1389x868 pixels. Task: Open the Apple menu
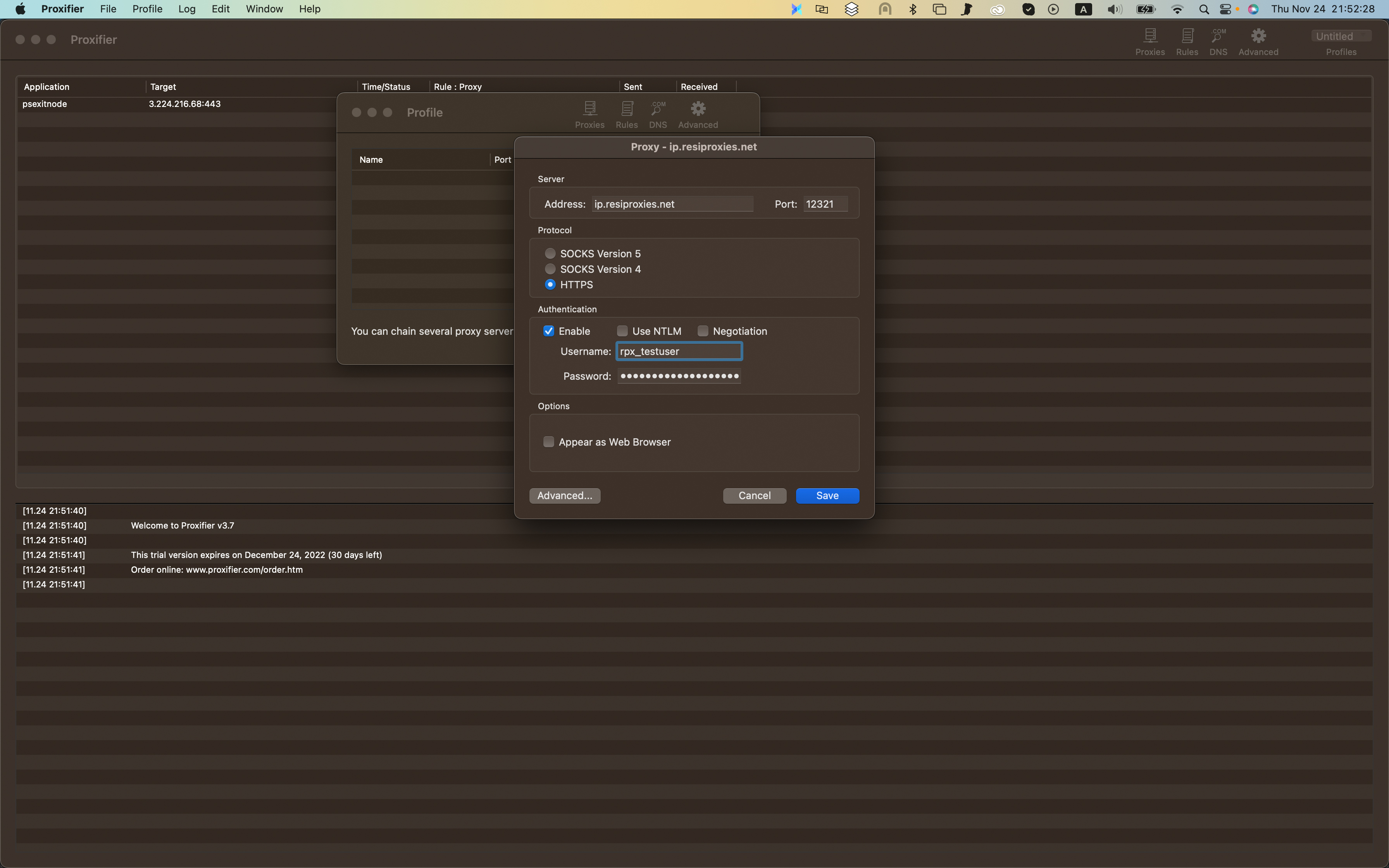pyautogui.click(x=21, y=9)
